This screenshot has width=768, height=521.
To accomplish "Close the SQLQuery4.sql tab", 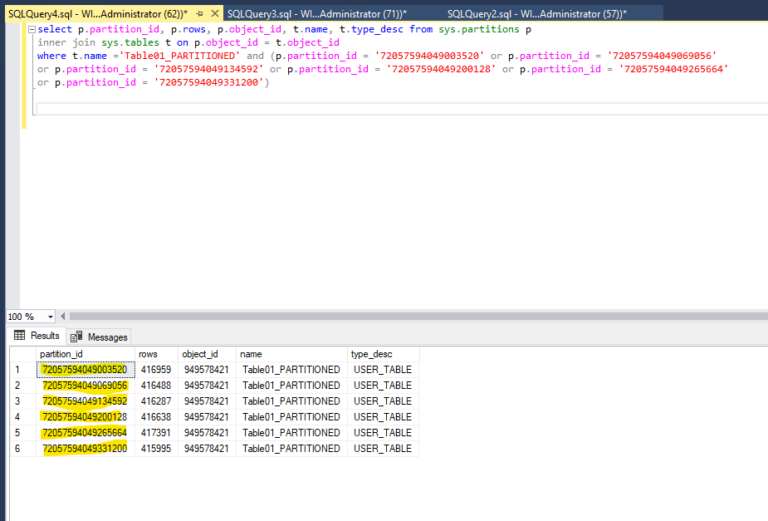I will [215, 14].
